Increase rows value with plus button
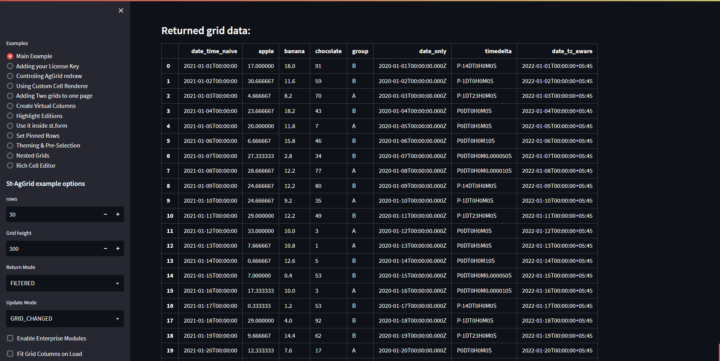The height and width of the screenshot is (361, 720). coord(118,214)
